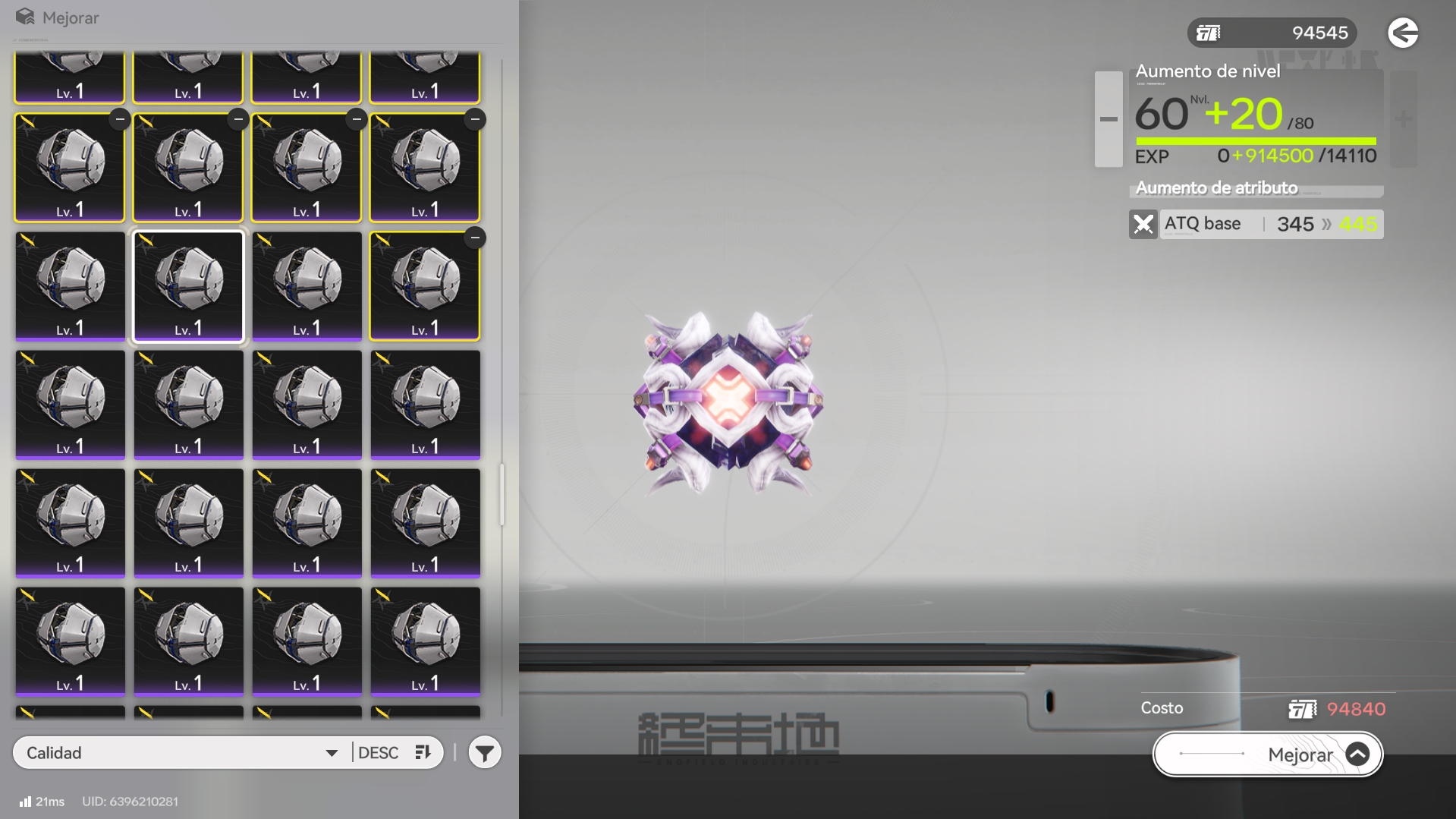Click the chevron-up icon on Mejorar button
1456x819 pixels.
1357,754
